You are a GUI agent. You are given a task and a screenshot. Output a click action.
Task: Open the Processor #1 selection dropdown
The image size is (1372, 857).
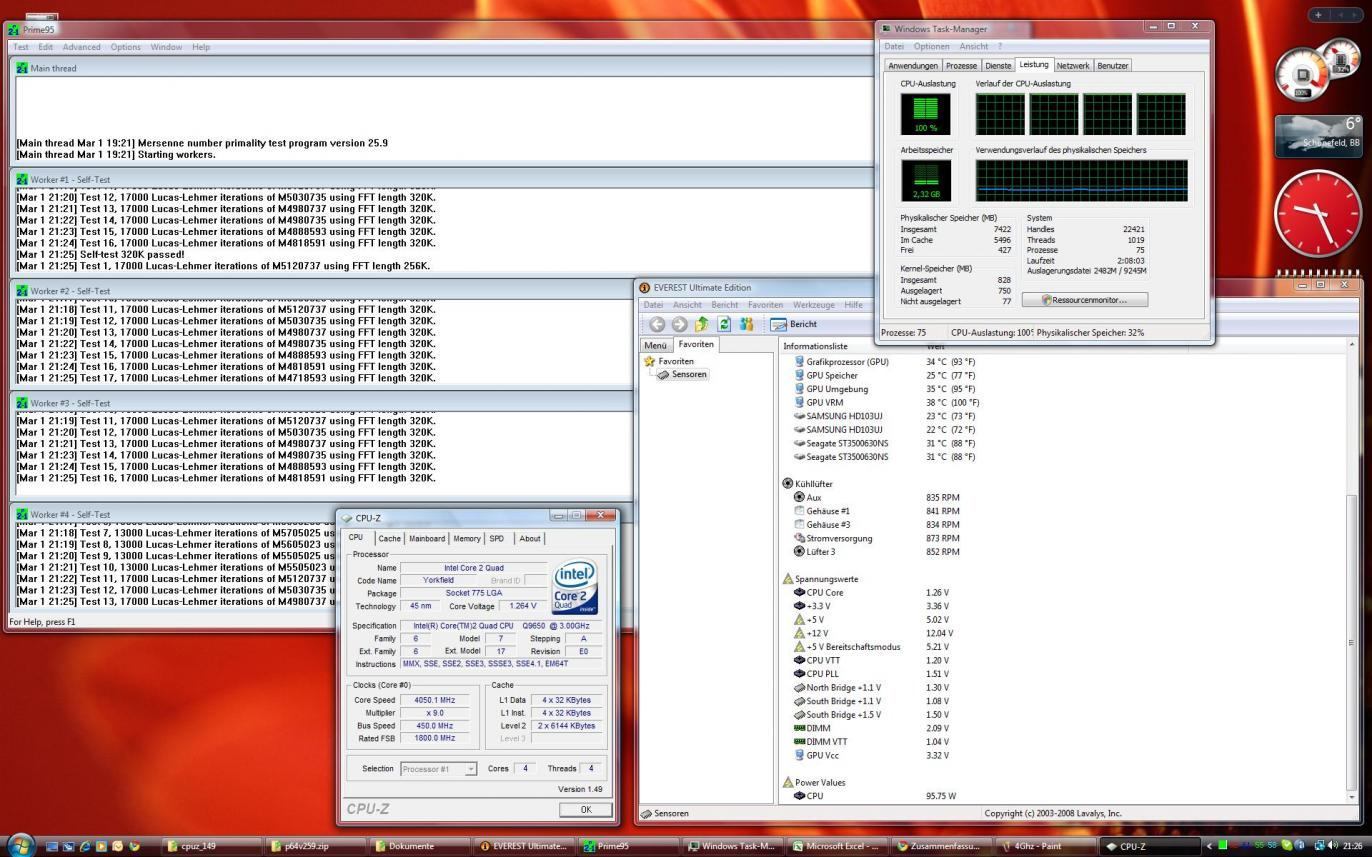[438, 769]
